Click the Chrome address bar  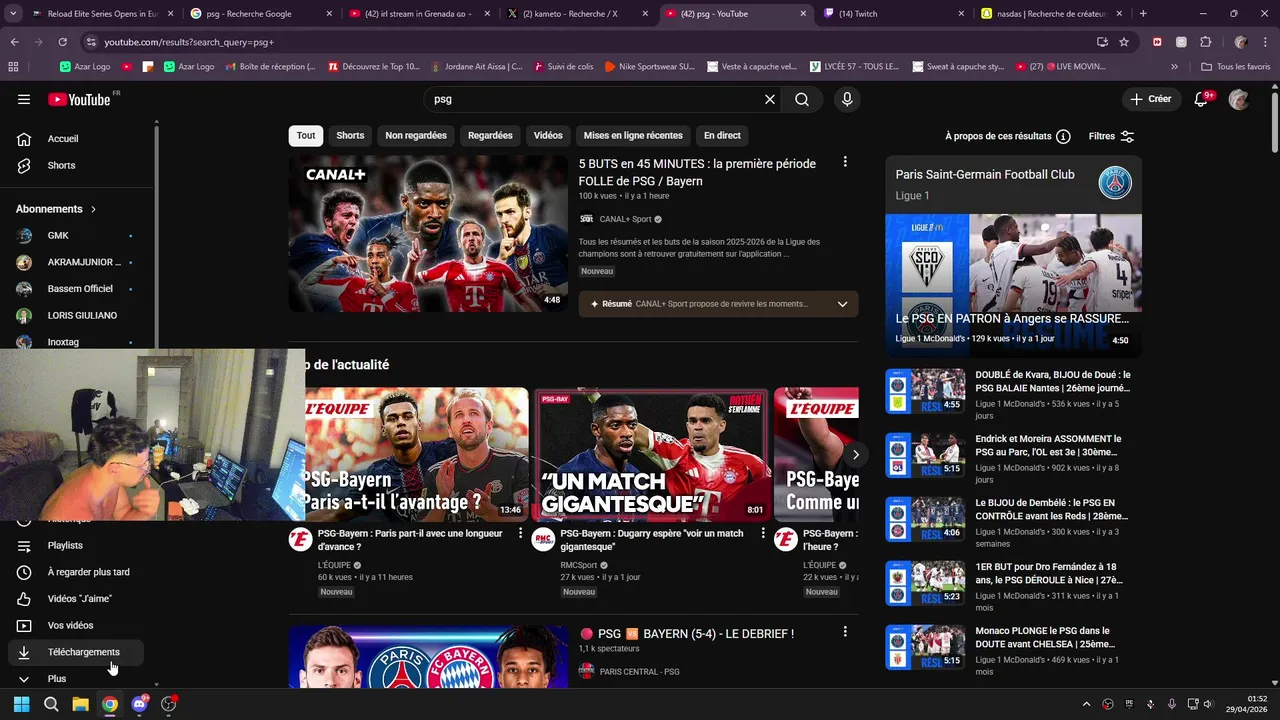[590, 42]
